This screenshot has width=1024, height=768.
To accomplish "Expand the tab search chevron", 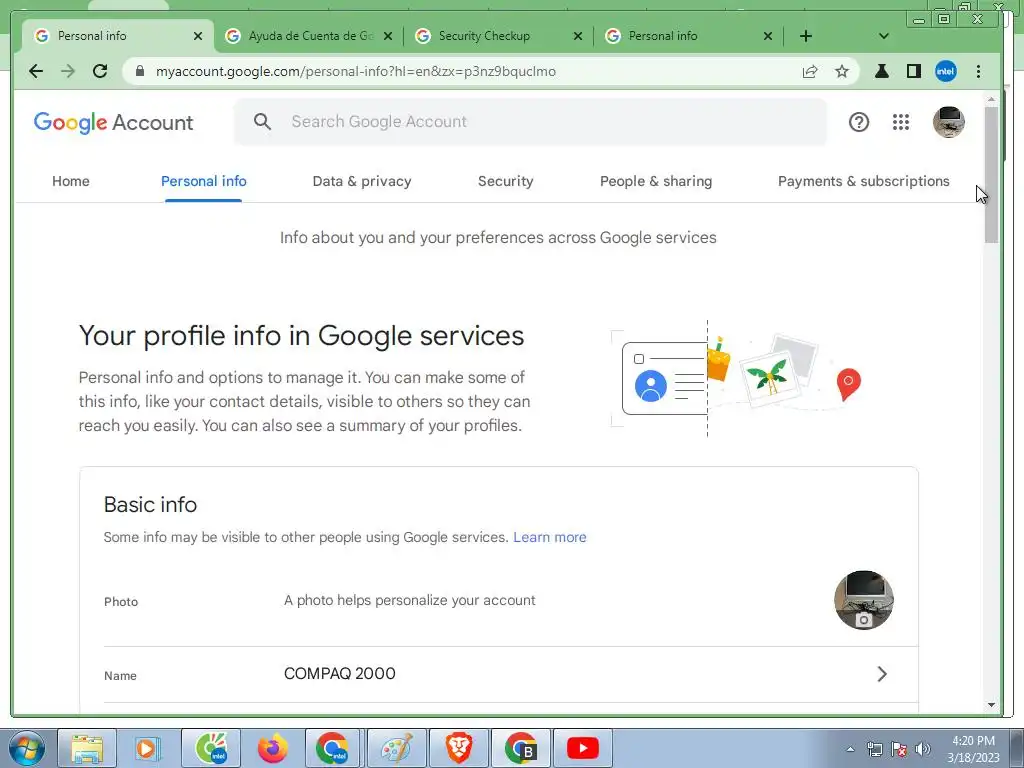I will pyautogui.click(x=884, y=36).
